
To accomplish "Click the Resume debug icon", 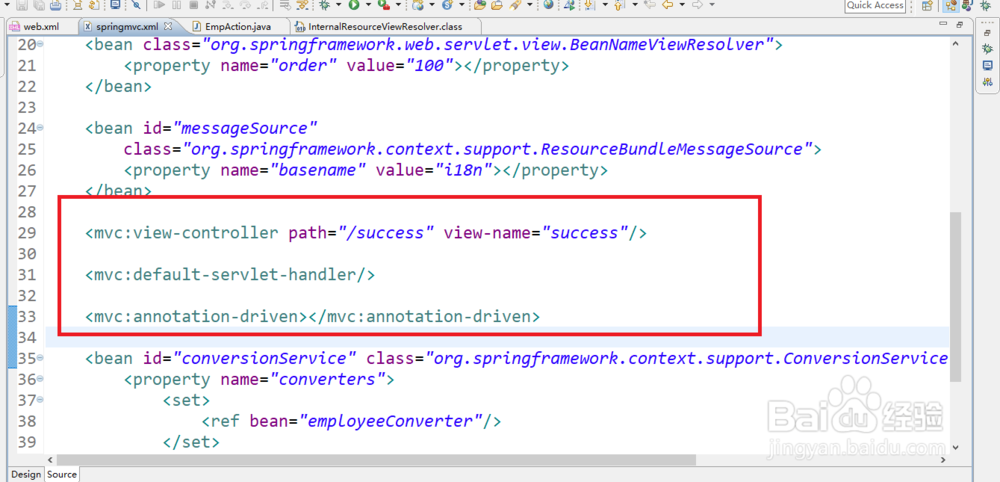I will click(x=159, y=5).
